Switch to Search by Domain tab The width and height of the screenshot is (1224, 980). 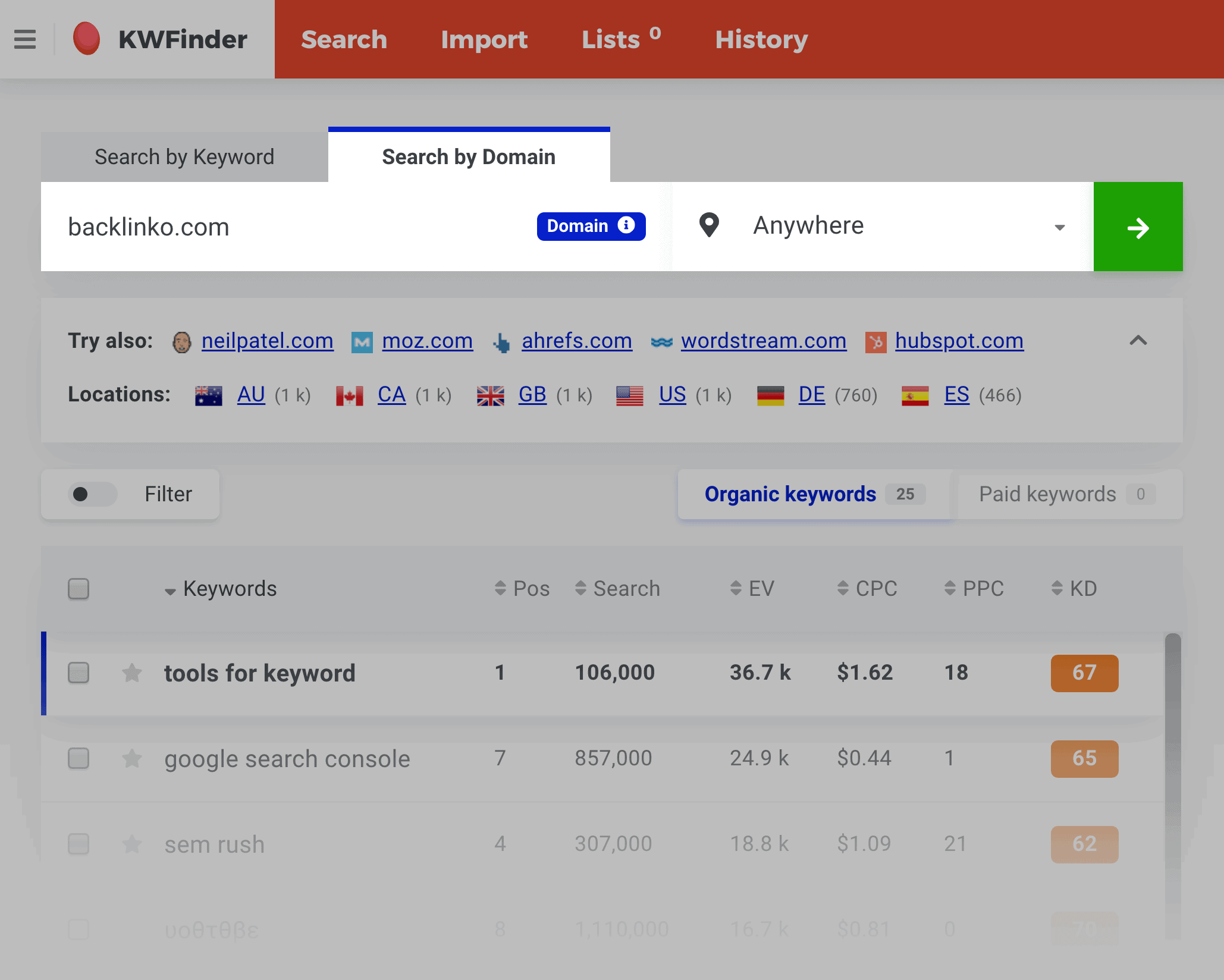tap(469, 156)
